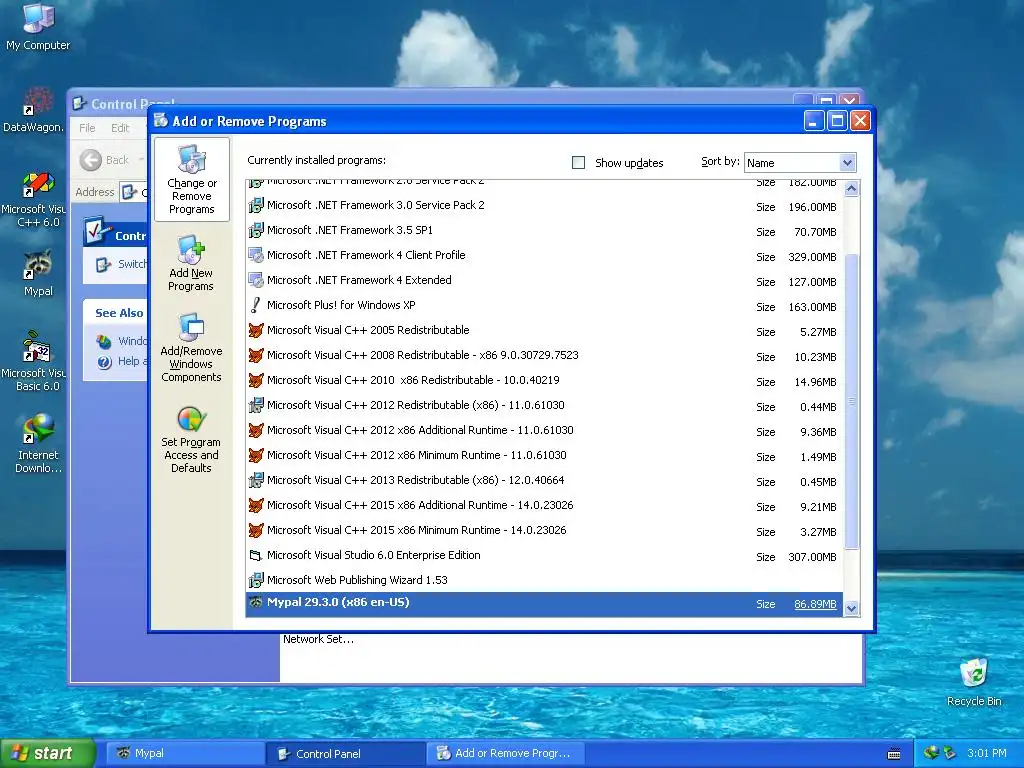Click the Network Set... item in Control Panel
This screenshot has width=1024, height=768.
pyautogui.click(x=318, y=639)
